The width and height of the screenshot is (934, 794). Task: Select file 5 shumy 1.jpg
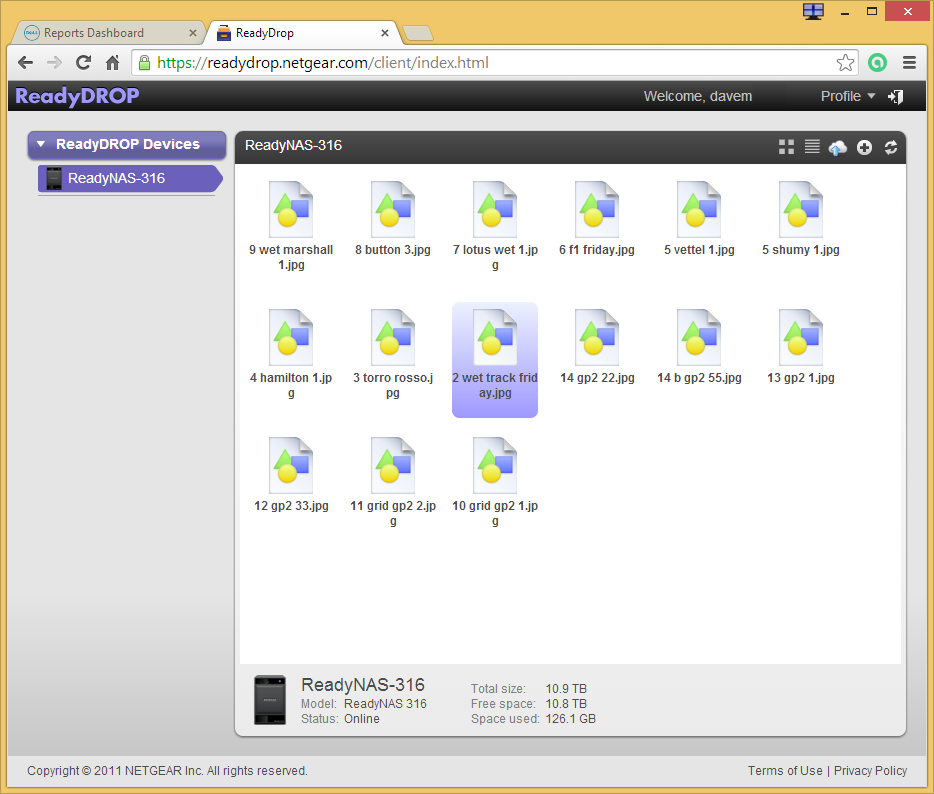point(801,219)
